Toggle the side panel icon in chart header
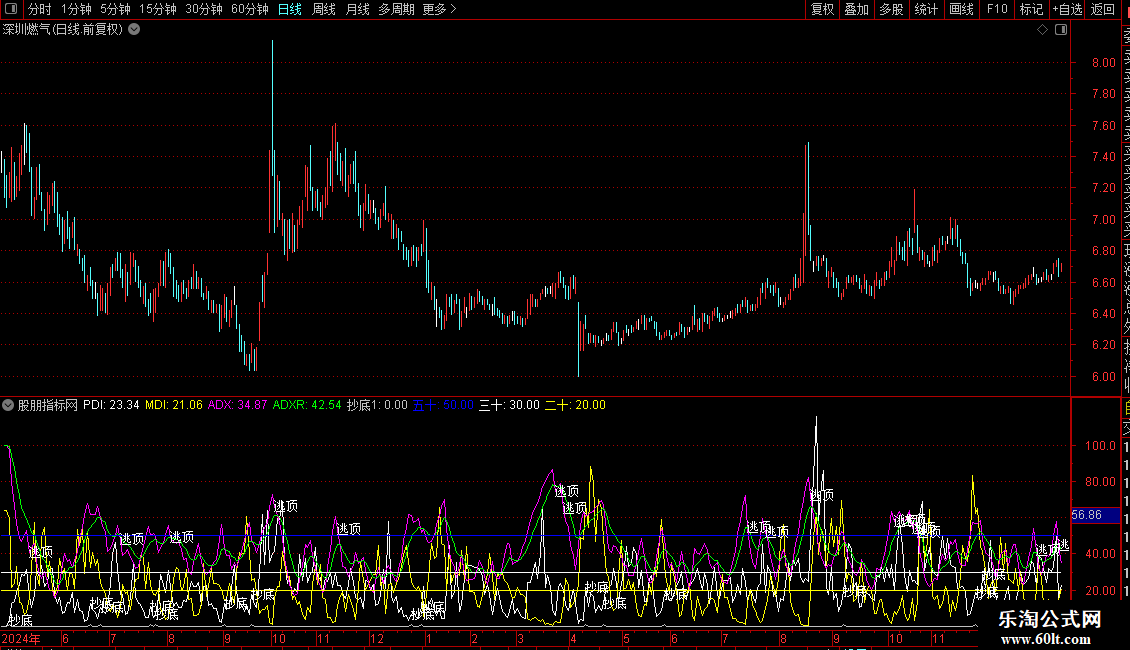Viewport: 1130px width, 650px height. (x=1061, y=30)
